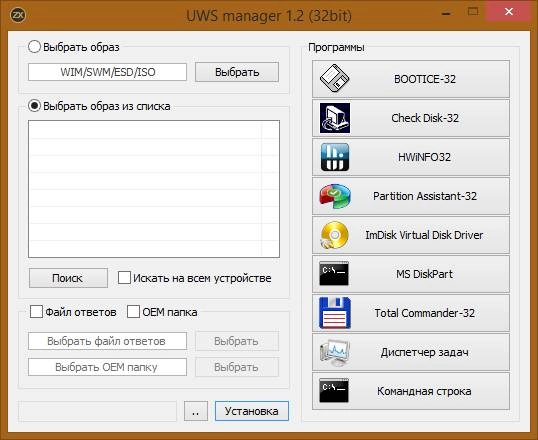Click 'Выбрать' beside answer file field
538x440 pixels.
237,341
